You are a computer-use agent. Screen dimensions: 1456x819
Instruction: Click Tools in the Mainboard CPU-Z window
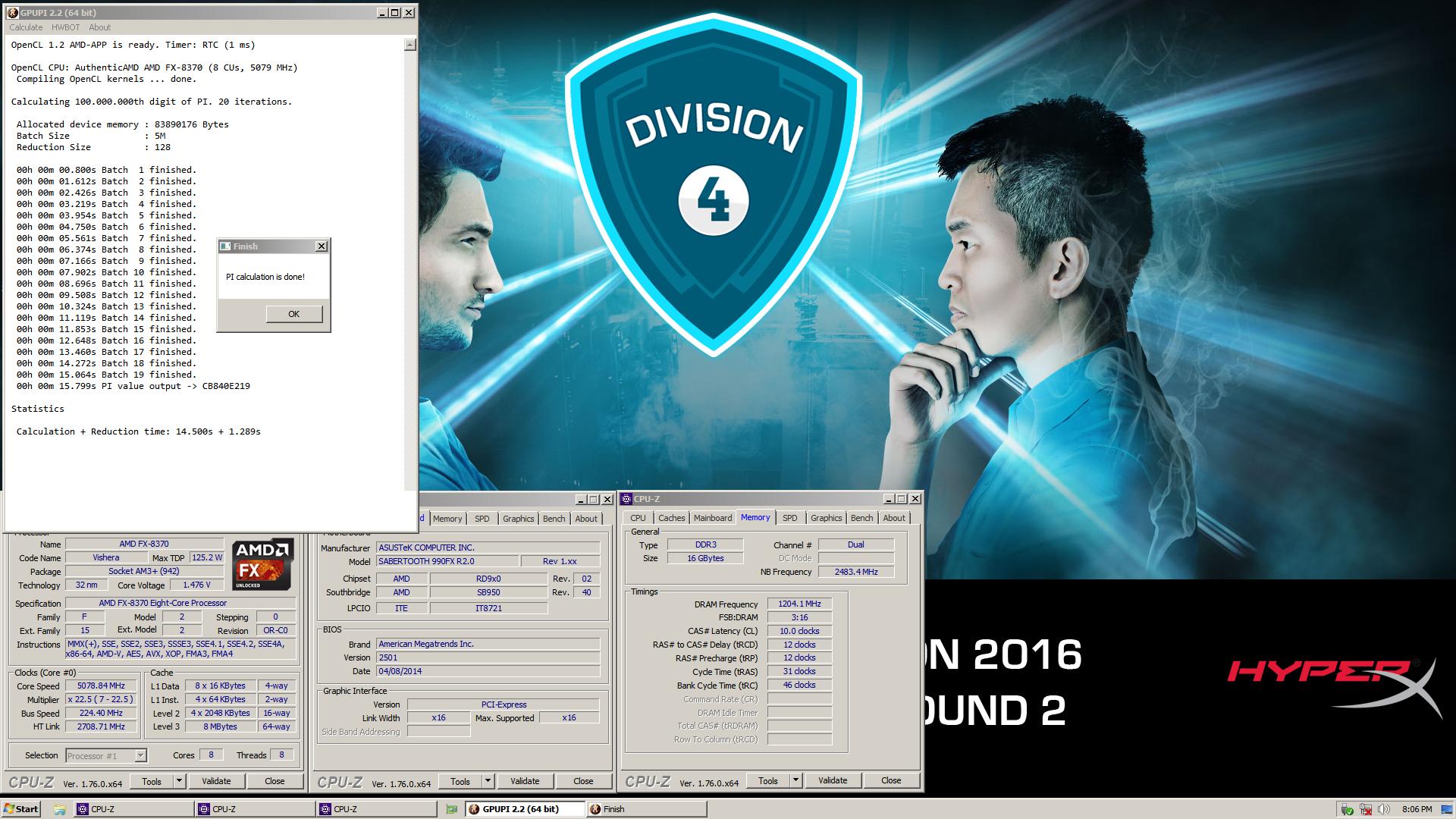point(460,781)
